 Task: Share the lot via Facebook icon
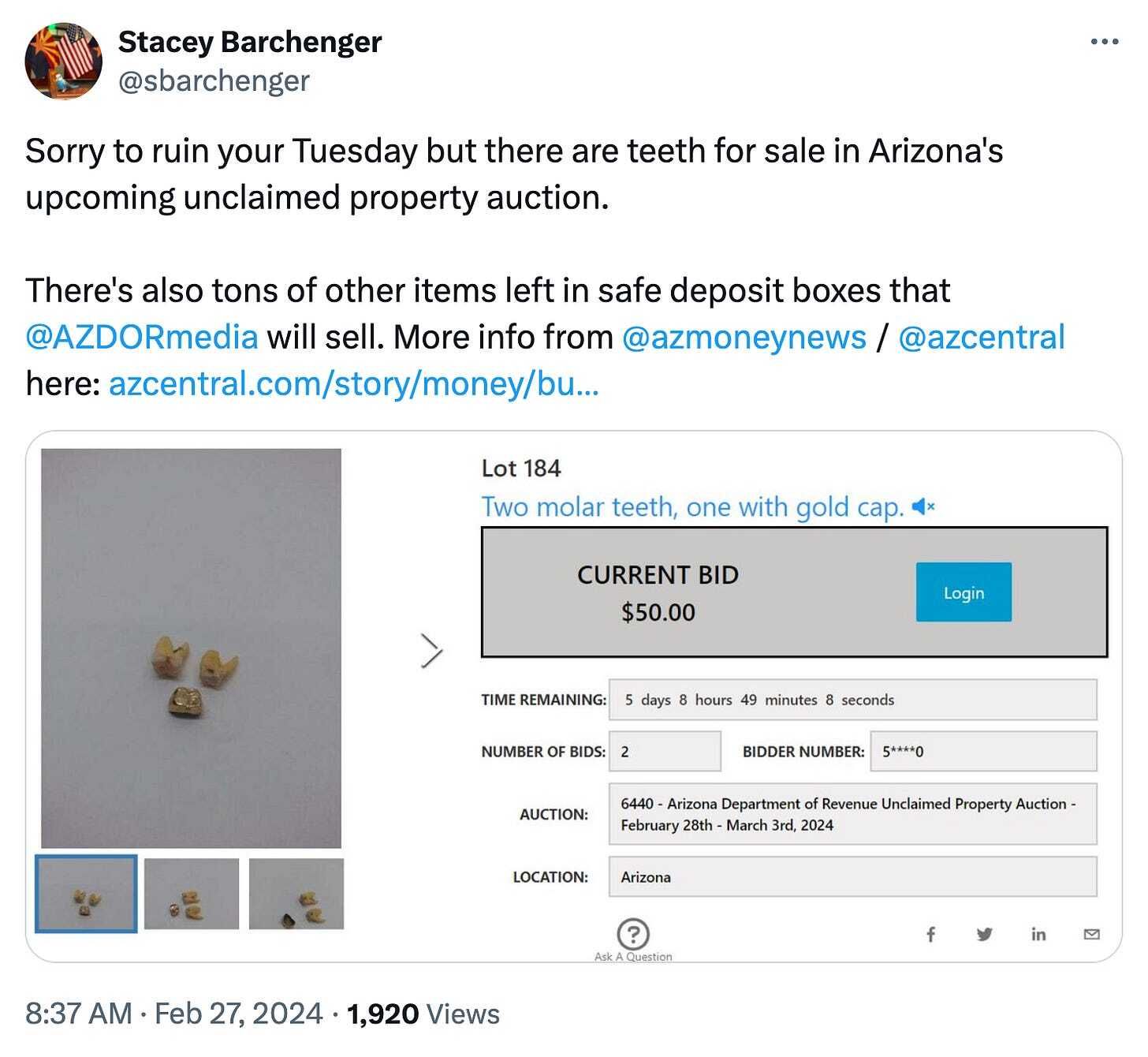930,935
